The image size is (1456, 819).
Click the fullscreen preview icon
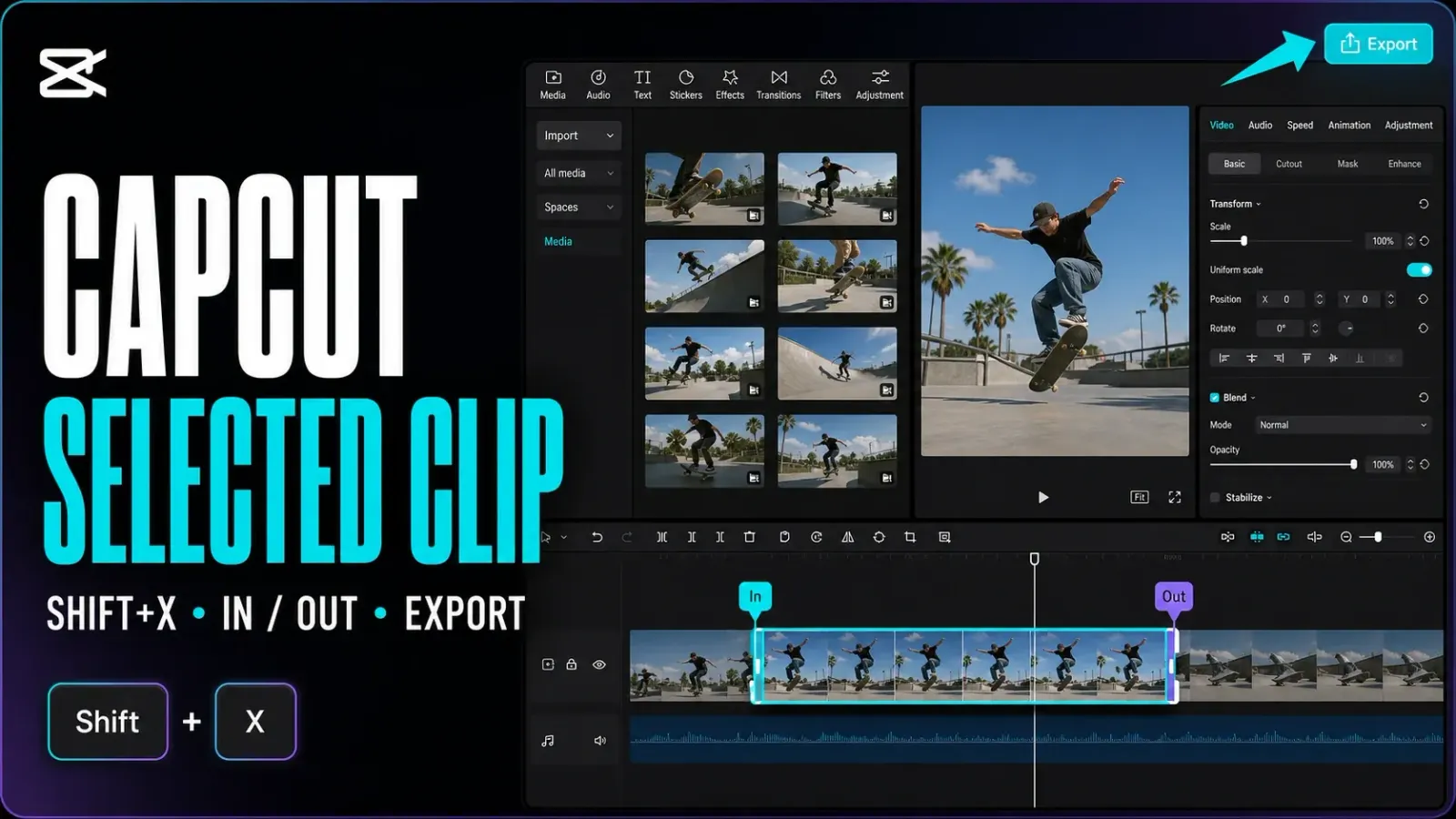click(x=1175, y=497)
